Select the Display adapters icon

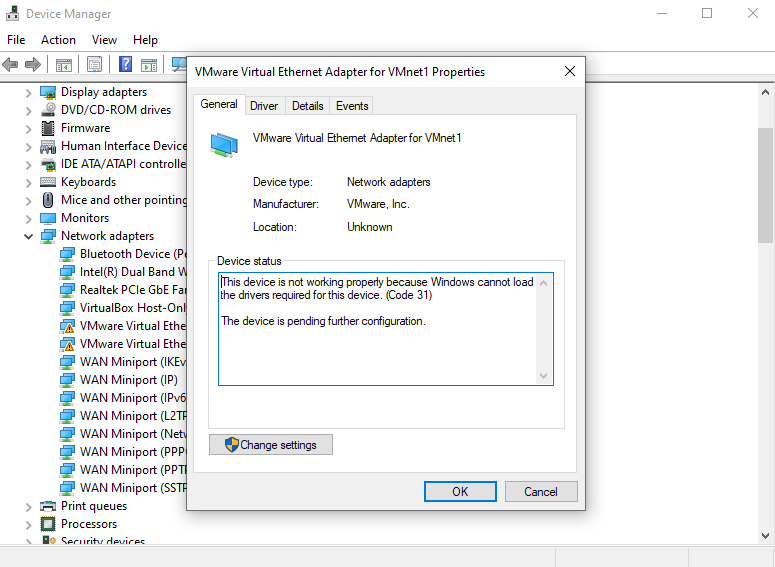coord(48,92)
